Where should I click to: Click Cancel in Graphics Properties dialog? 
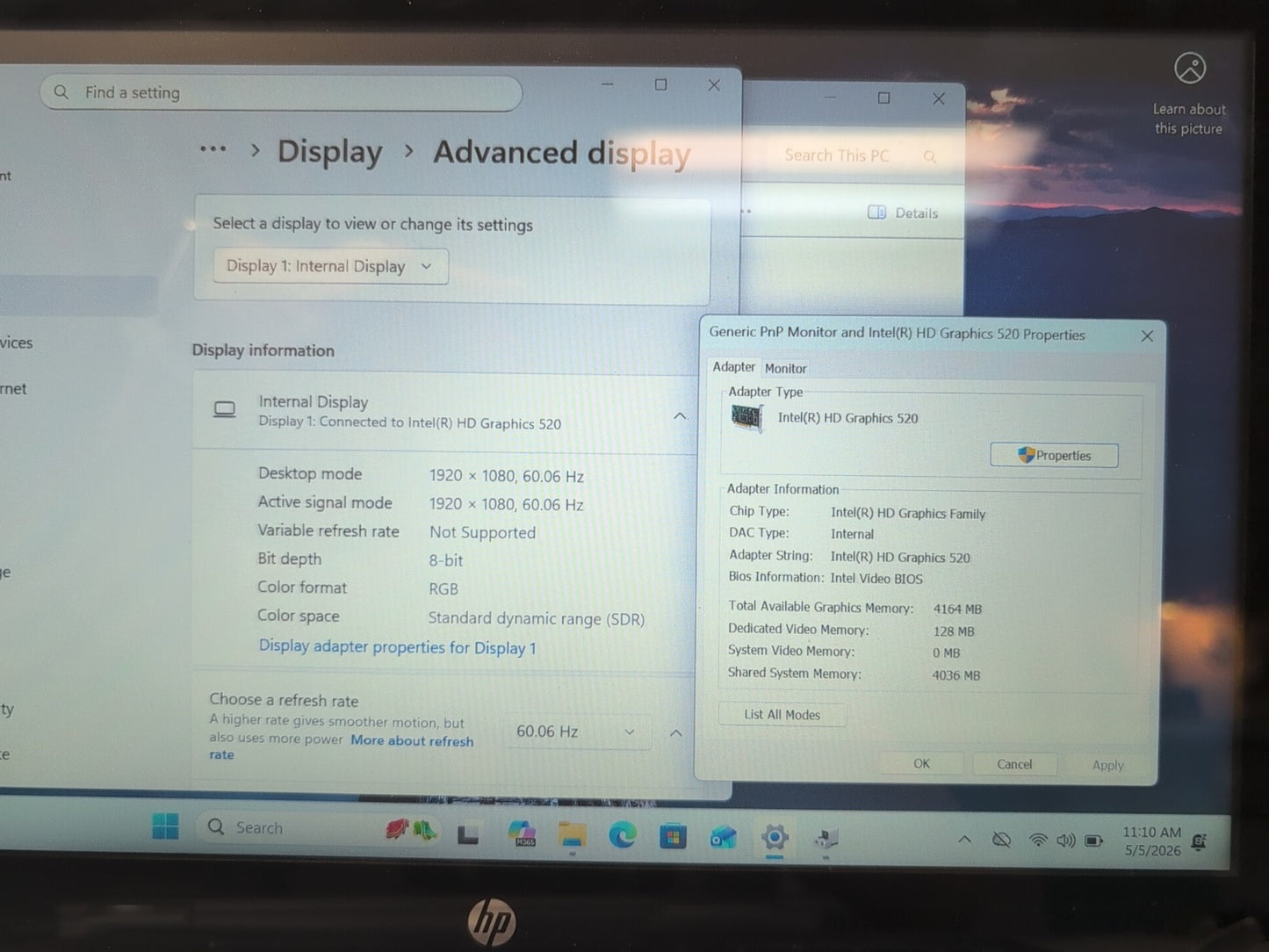(1014, 764)
